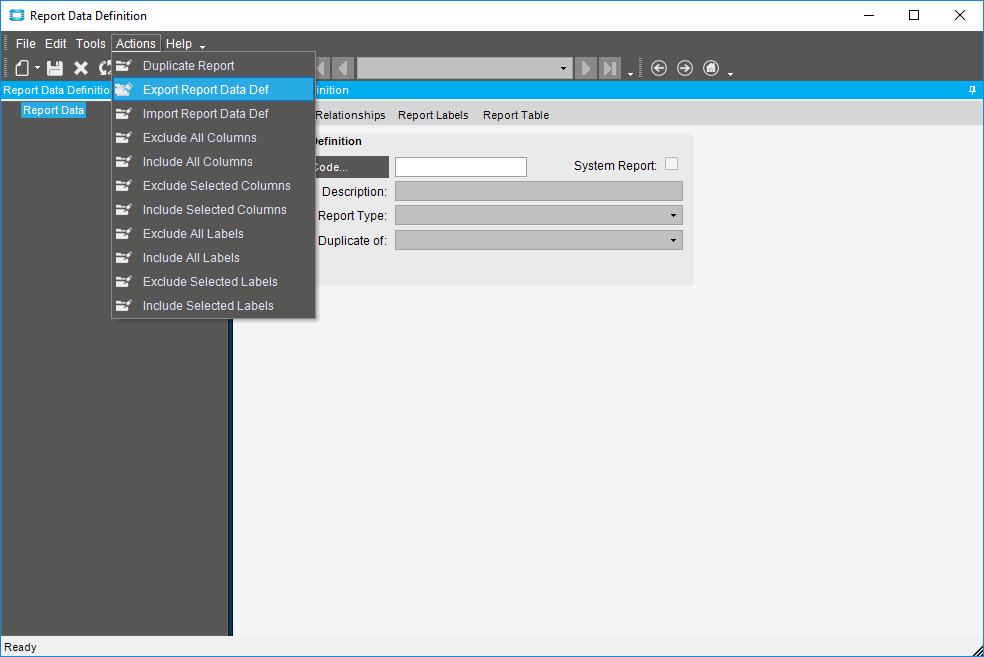
Task: Open the toolbar navigation combo box
Action: (x=564, y=68)
